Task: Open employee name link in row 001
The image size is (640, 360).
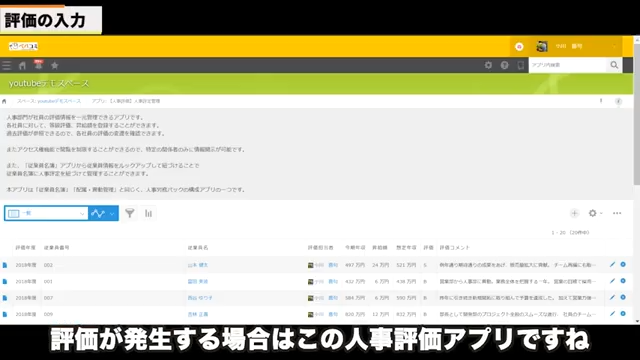Action: [198, 282]
